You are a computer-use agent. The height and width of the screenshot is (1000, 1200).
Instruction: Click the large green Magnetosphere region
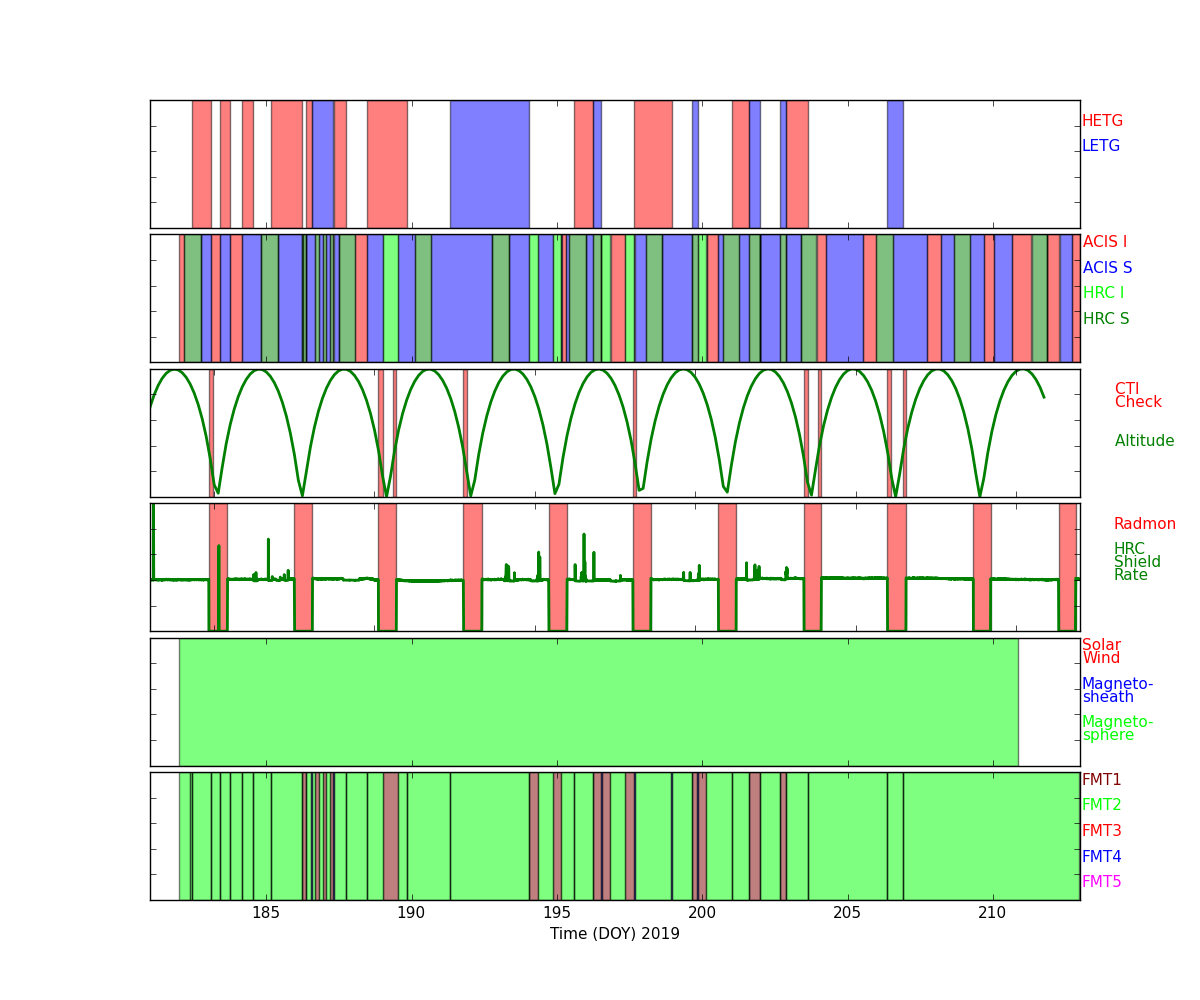click(x=598, y=702)
